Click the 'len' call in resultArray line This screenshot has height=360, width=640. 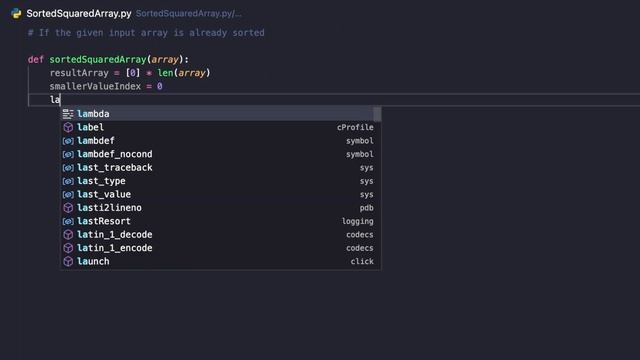165,73
